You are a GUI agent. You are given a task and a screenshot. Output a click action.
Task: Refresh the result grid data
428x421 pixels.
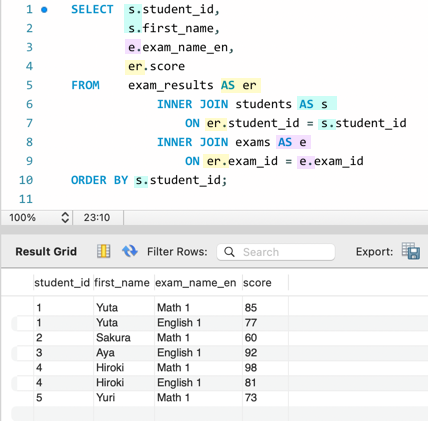130,251
